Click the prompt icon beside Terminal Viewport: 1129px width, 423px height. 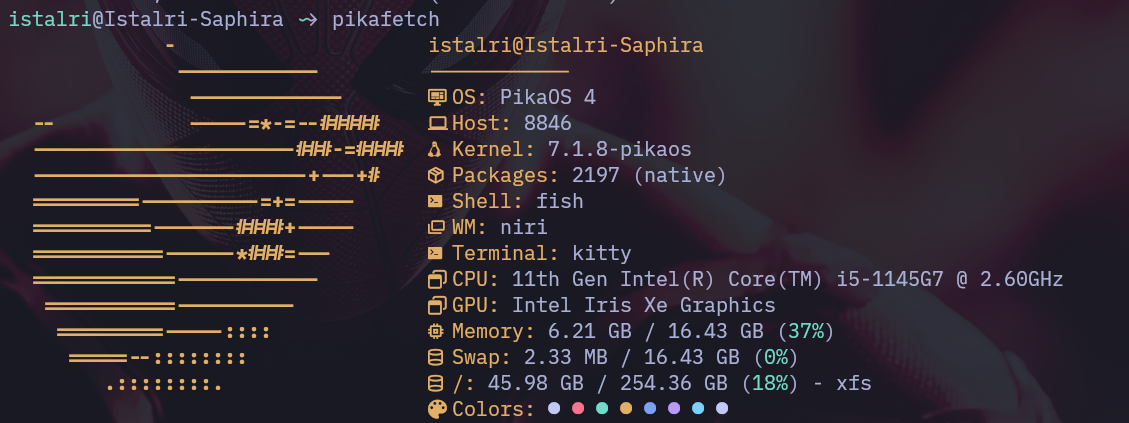435,254
